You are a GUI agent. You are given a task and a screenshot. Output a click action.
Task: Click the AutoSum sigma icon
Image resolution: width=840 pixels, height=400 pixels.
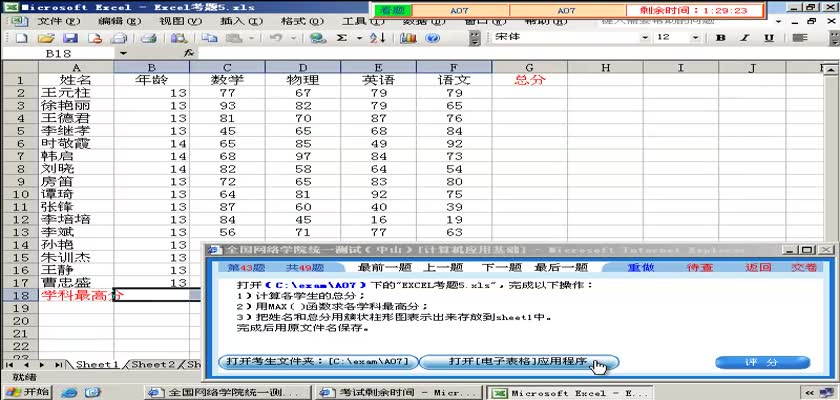[x=342, y=38]
